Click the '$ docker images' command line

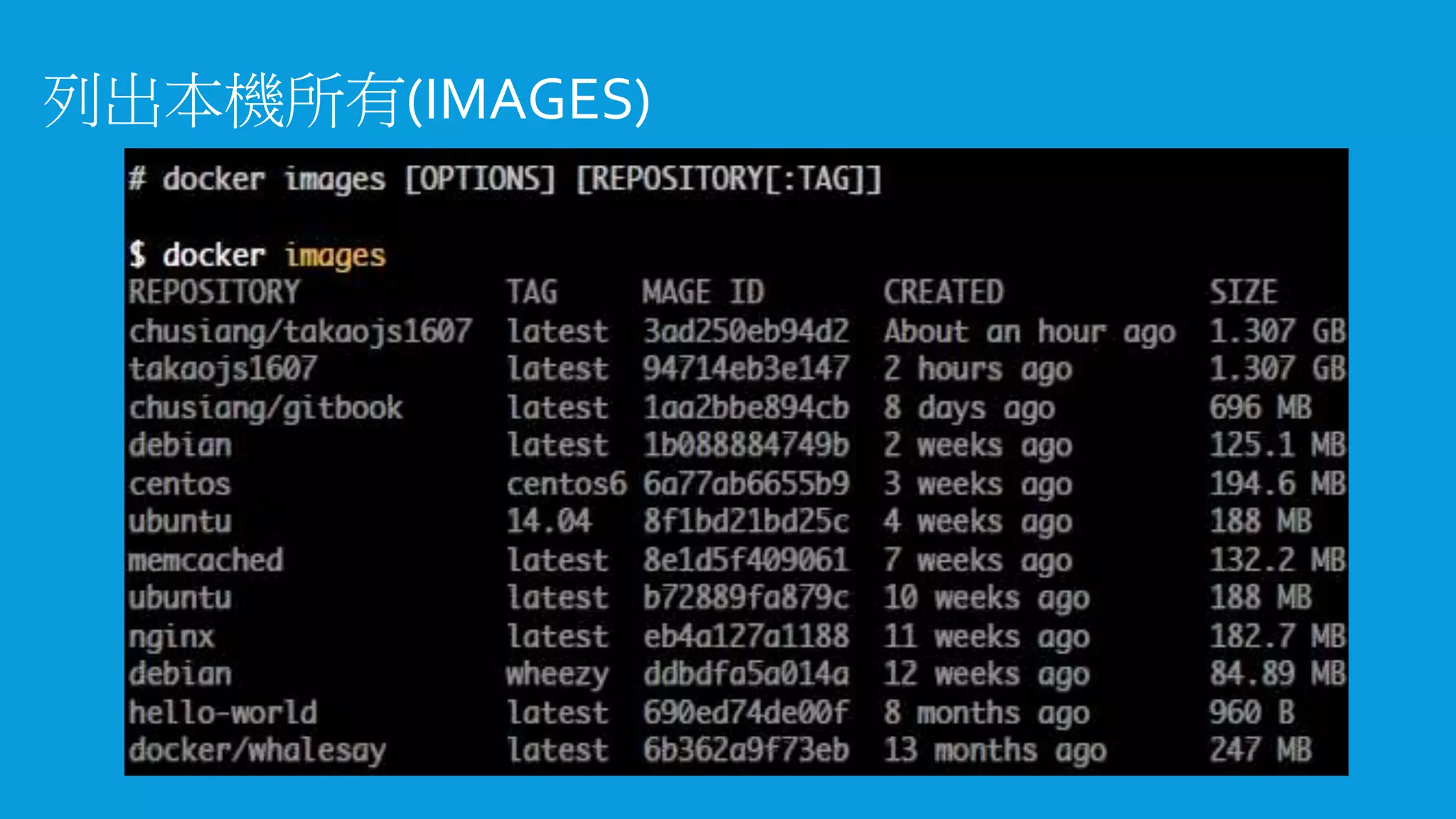click(257, 255)
